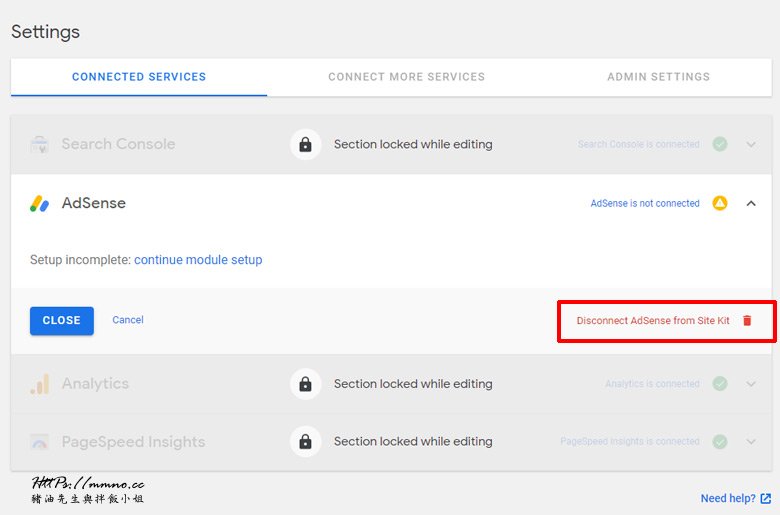Collapse the AdSense section chevron
This screenshot has height=515, width=780.
point(751,203)
